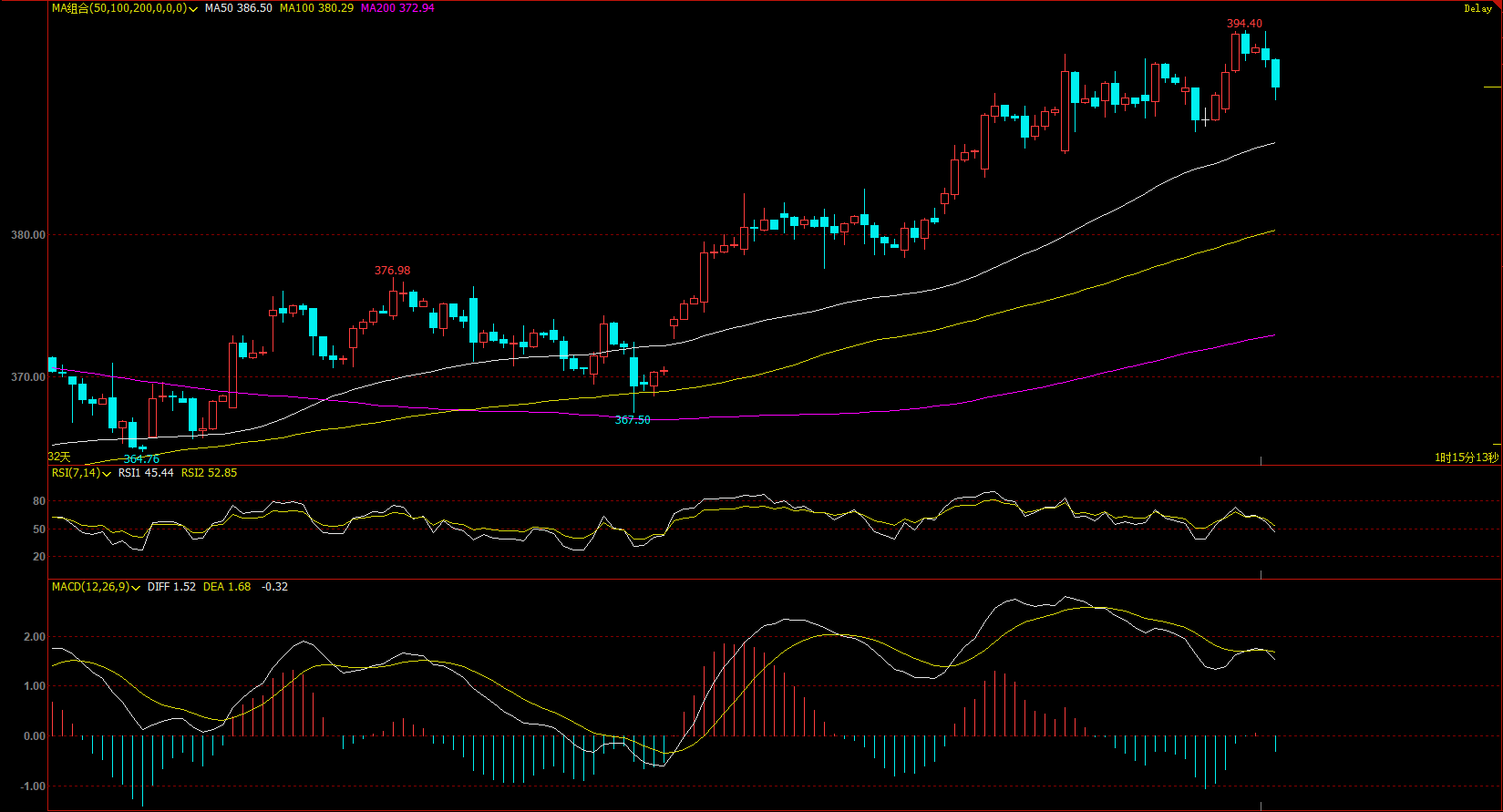Select the RSI2 52.85 reading
The width and height of the screenshot is (1503, 812).
(209, 473)
